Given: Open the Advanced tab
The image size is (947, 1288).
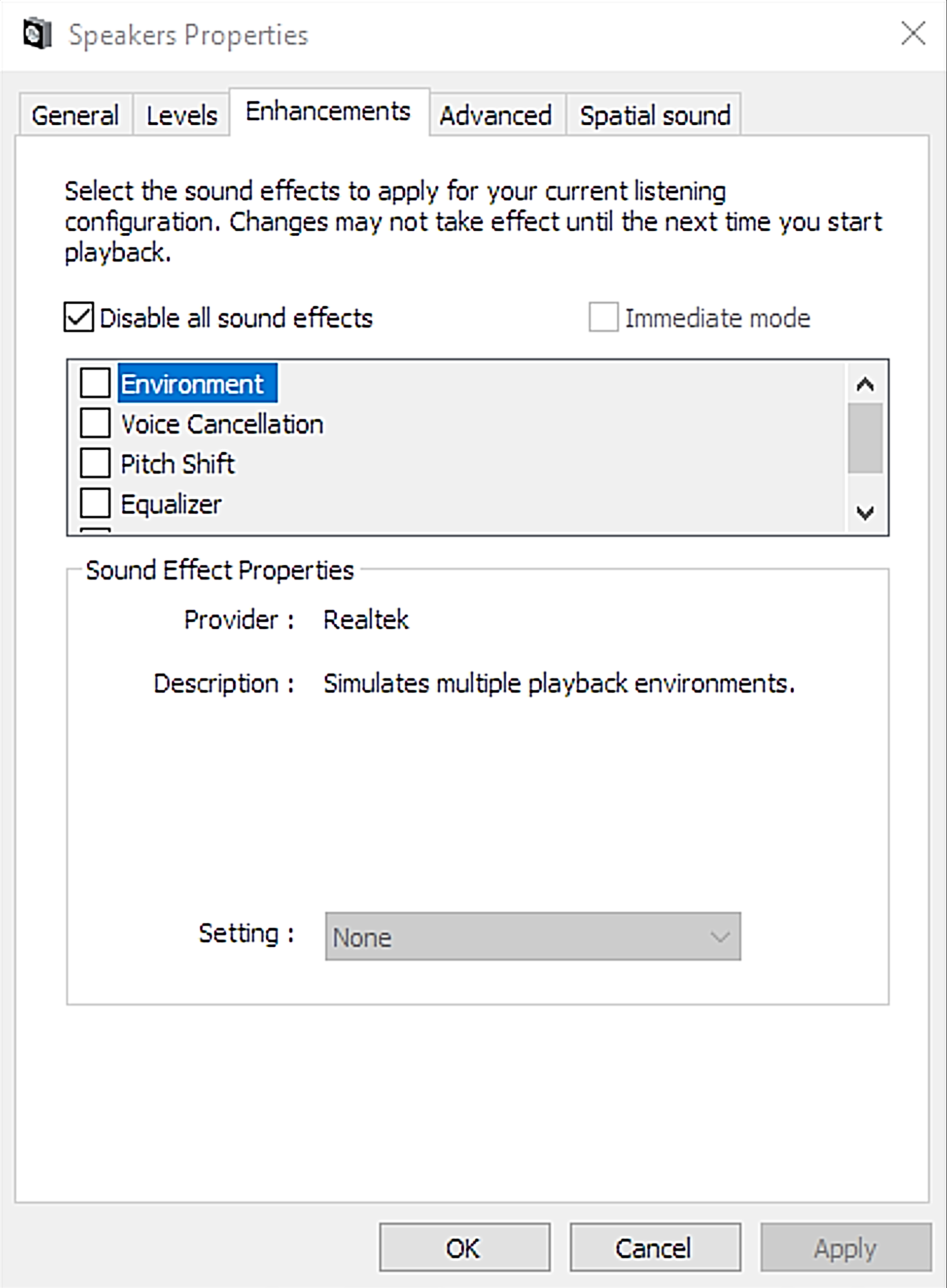Looking at the screenshot, I should tap(496, 115).
